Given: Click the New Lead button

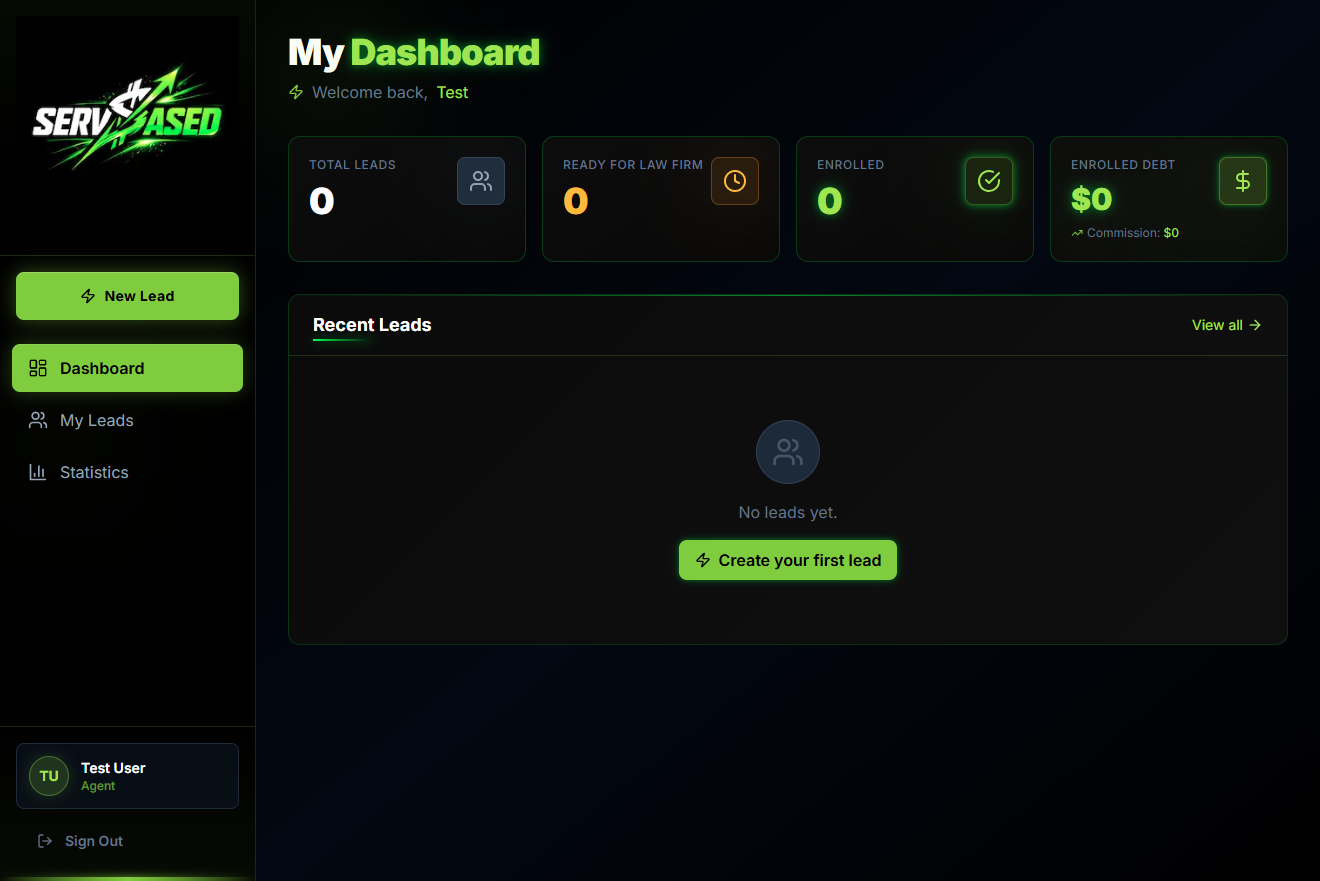Looking at the screenshot, I should pos(127,296).
